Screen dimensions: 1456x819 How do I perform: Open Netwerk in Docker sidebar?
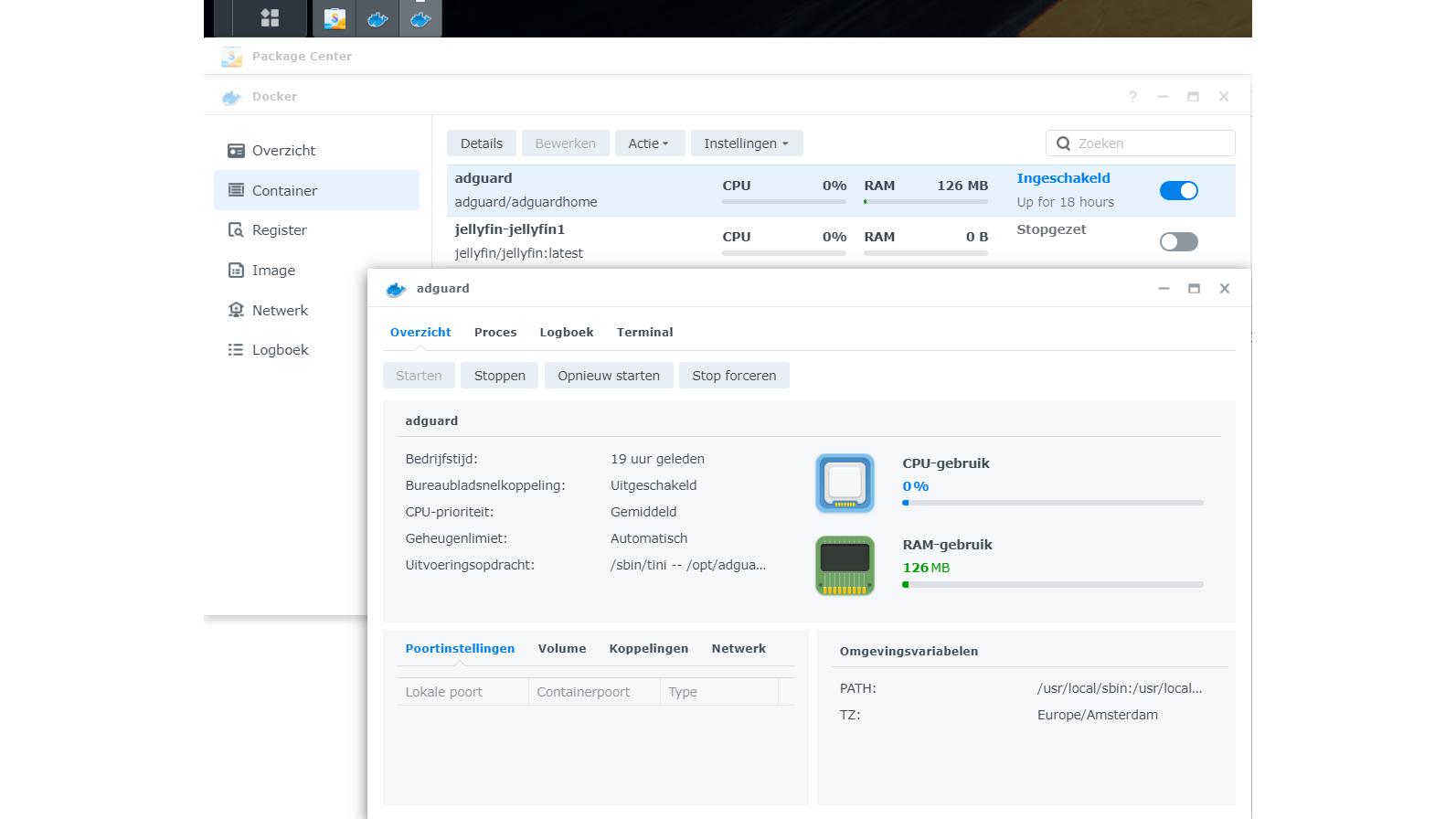[x=290, y=310]
